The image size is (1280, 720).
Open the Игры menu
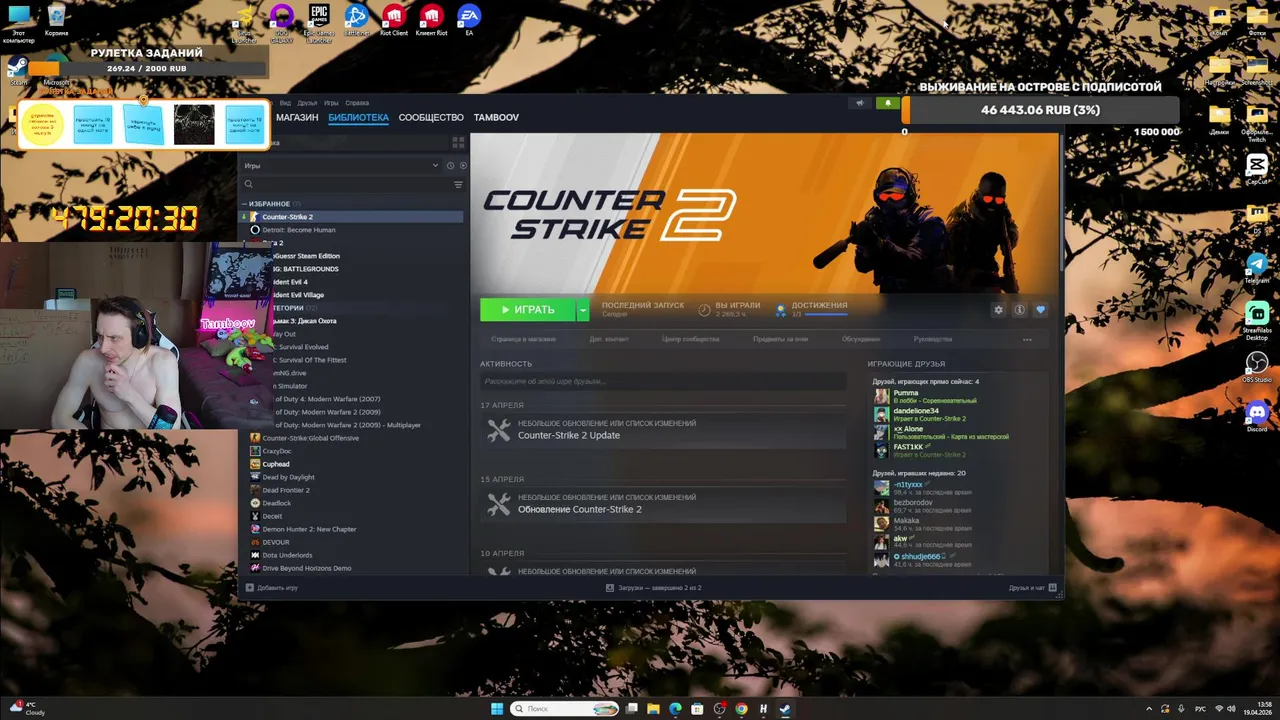[331, 103]
